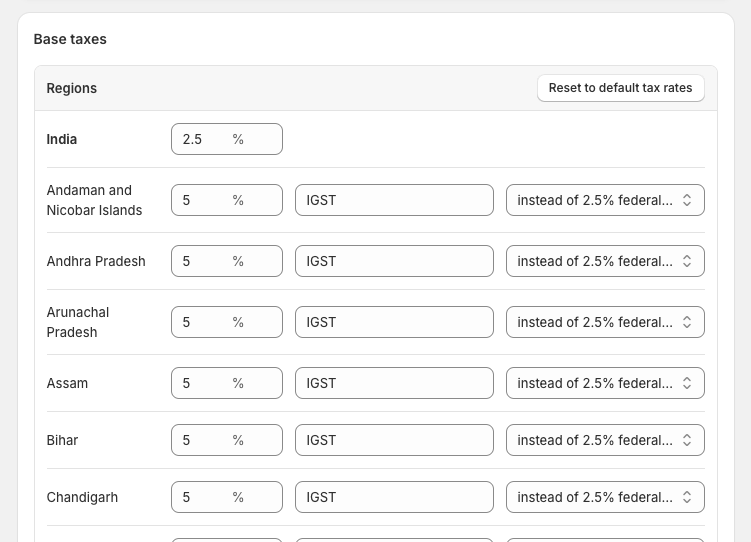Select Chandigarh IGST tax name field

pyautogui.click(x=394, y=497)
